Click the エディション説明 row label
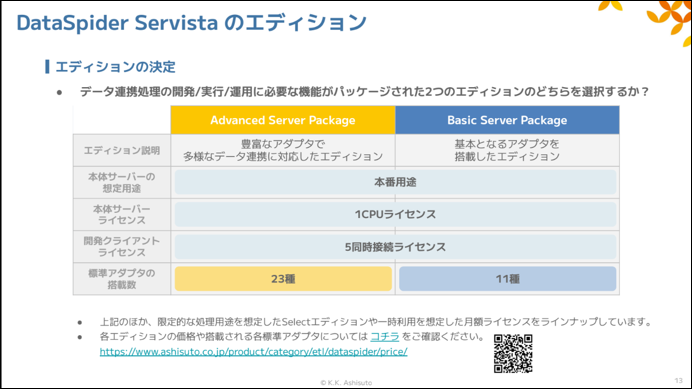Screen dimensions: 692x389 coord(122,151)
